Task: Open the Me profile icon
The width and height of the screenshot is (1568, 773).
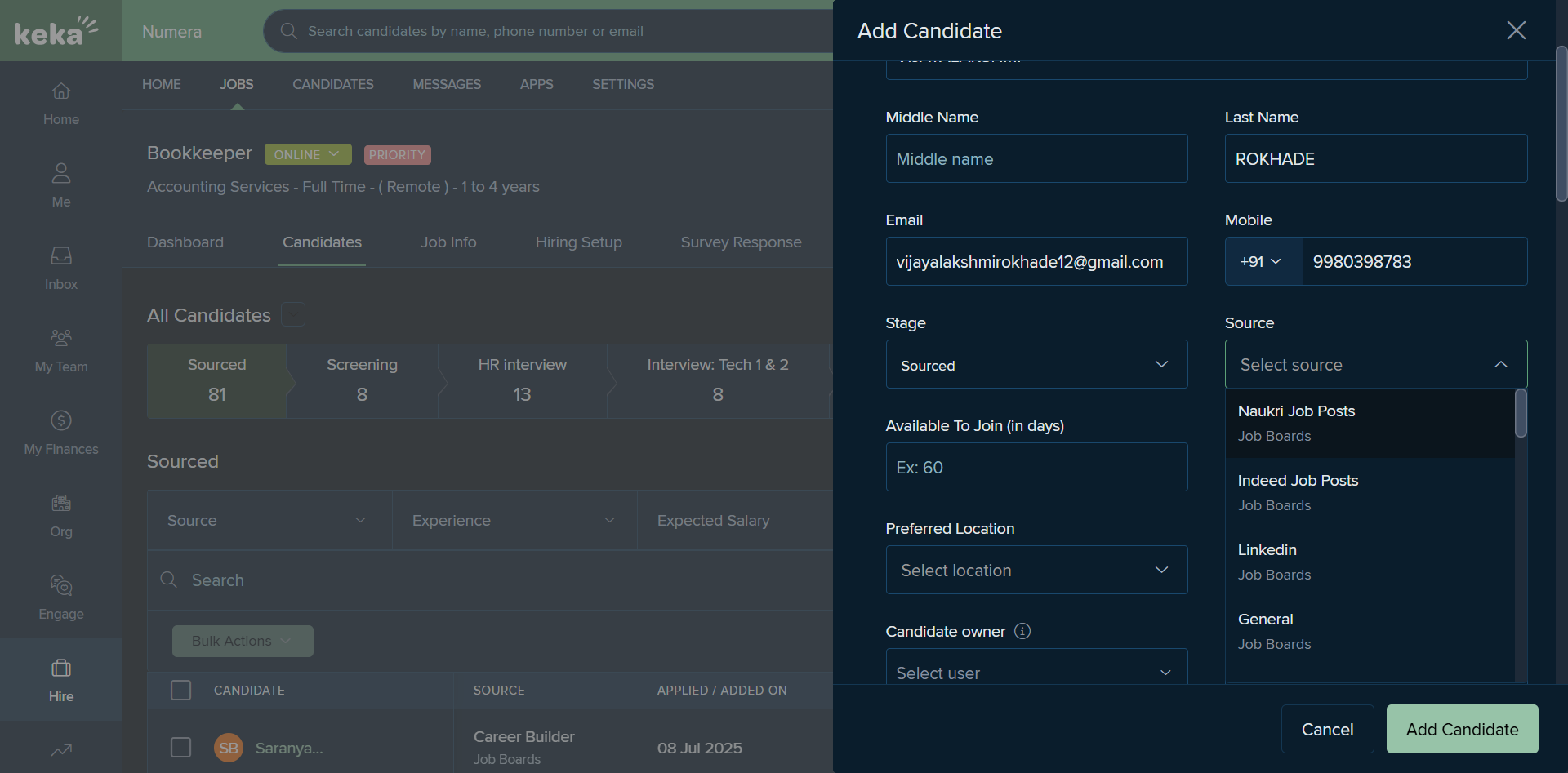Action: pos(61,173)
